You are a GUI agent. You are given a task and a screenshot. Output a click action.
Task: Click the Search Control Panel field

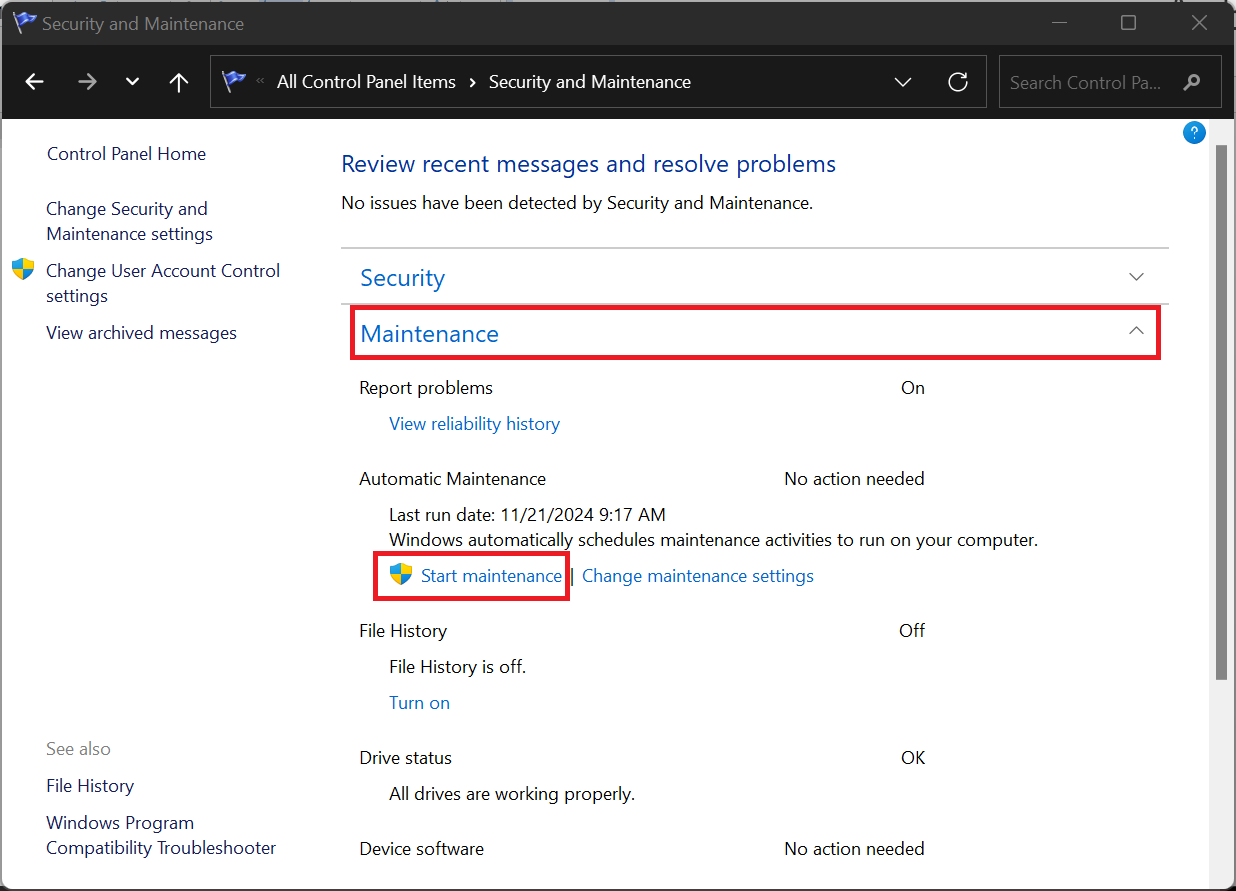1110,82
